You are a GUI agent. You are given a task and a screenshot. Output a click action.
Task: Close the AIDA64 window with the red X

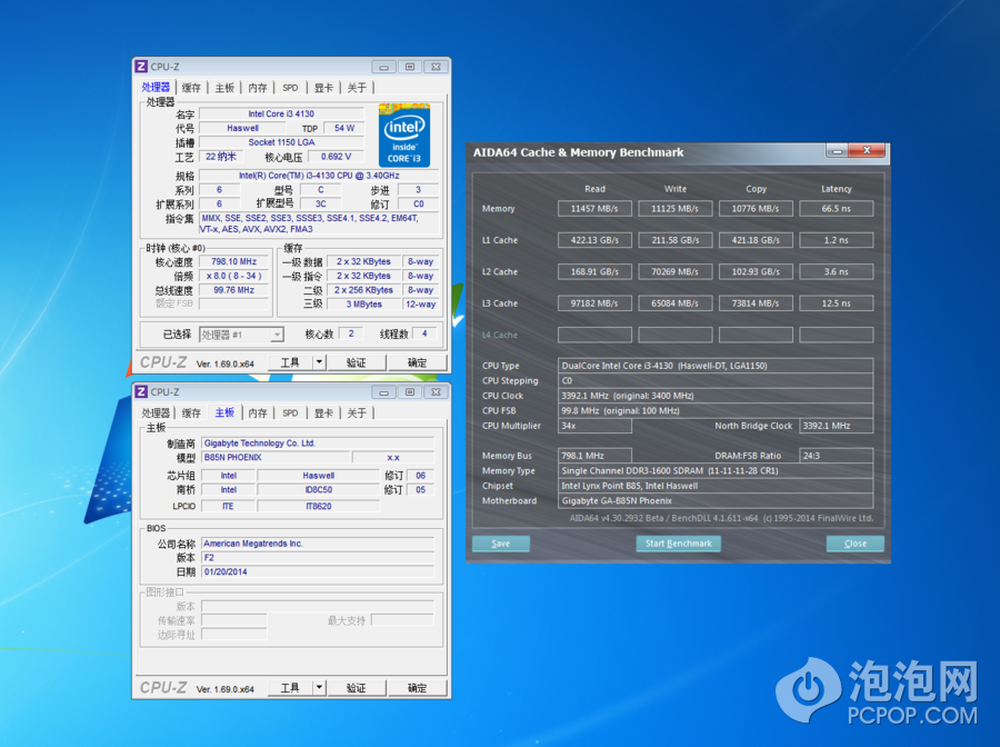867,151
